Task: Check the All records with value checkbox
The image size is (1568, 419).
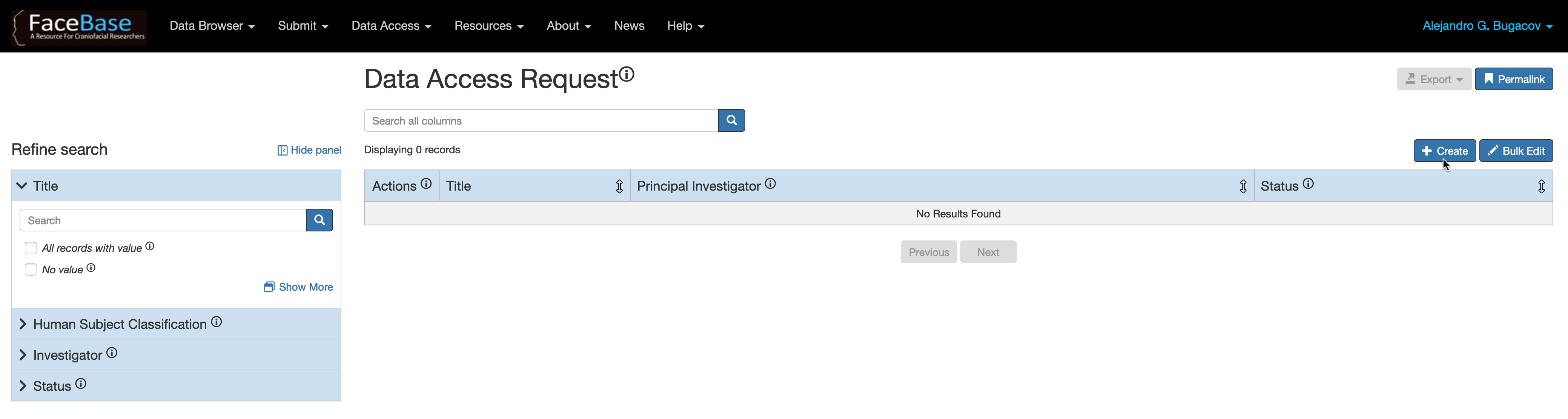Action: click(x=31, y=248)
